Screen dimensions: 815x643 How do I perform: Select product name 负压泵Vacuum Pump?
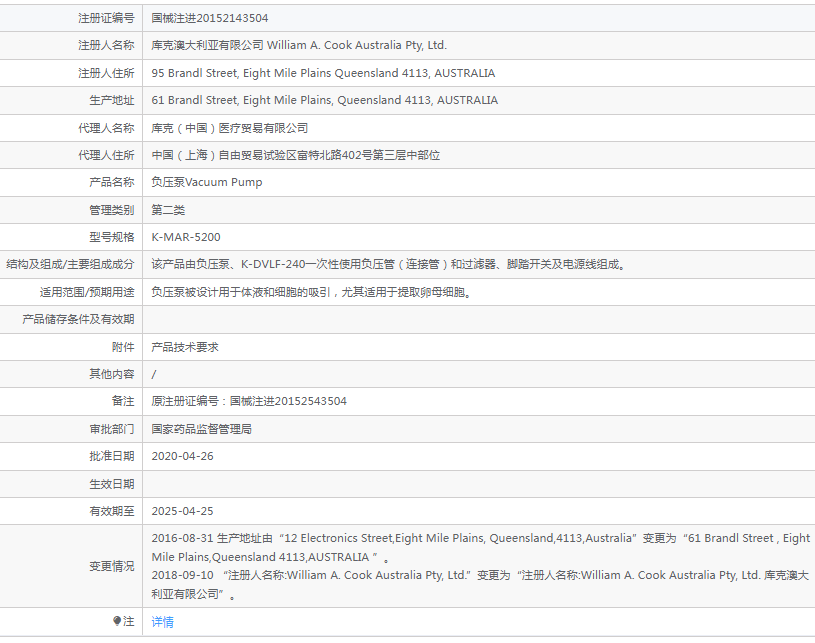pos(206,182)
